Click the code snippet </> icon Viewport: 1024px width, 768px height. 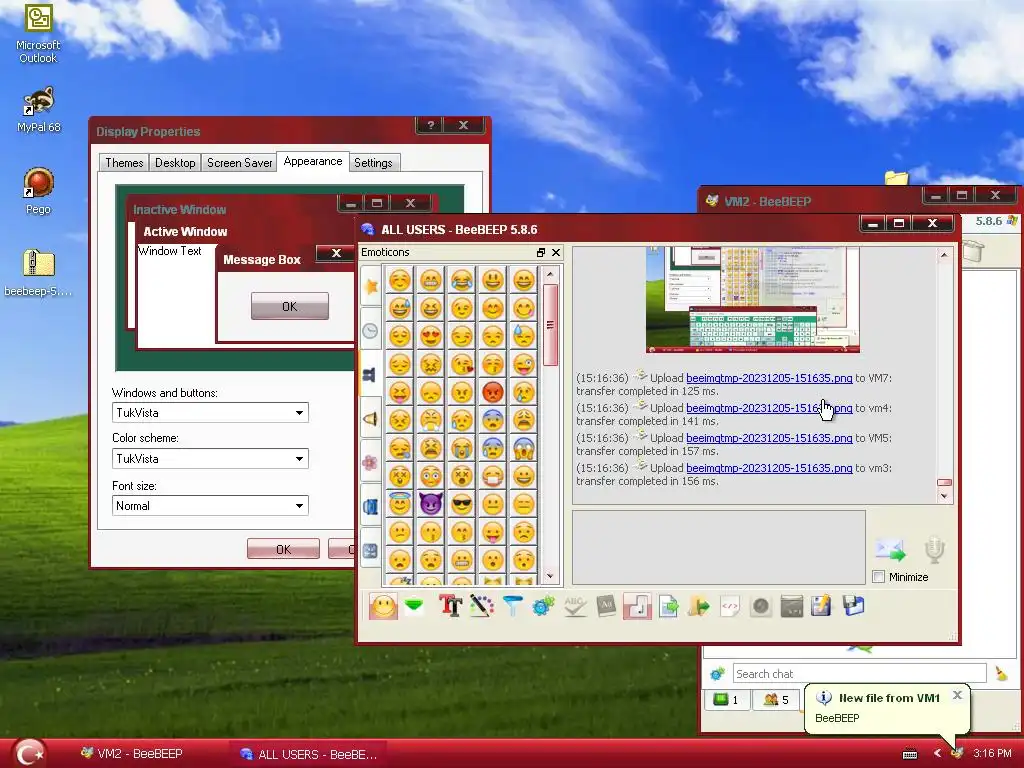(729, 607)
